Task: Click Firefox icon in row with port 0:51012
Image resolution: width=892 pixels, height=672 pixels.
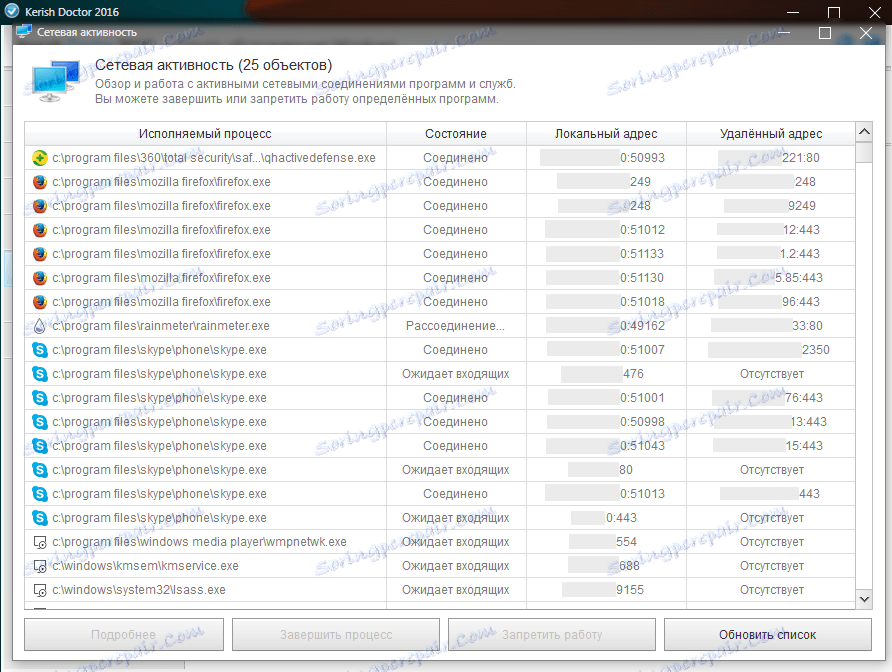Action: tap(40, 230)
